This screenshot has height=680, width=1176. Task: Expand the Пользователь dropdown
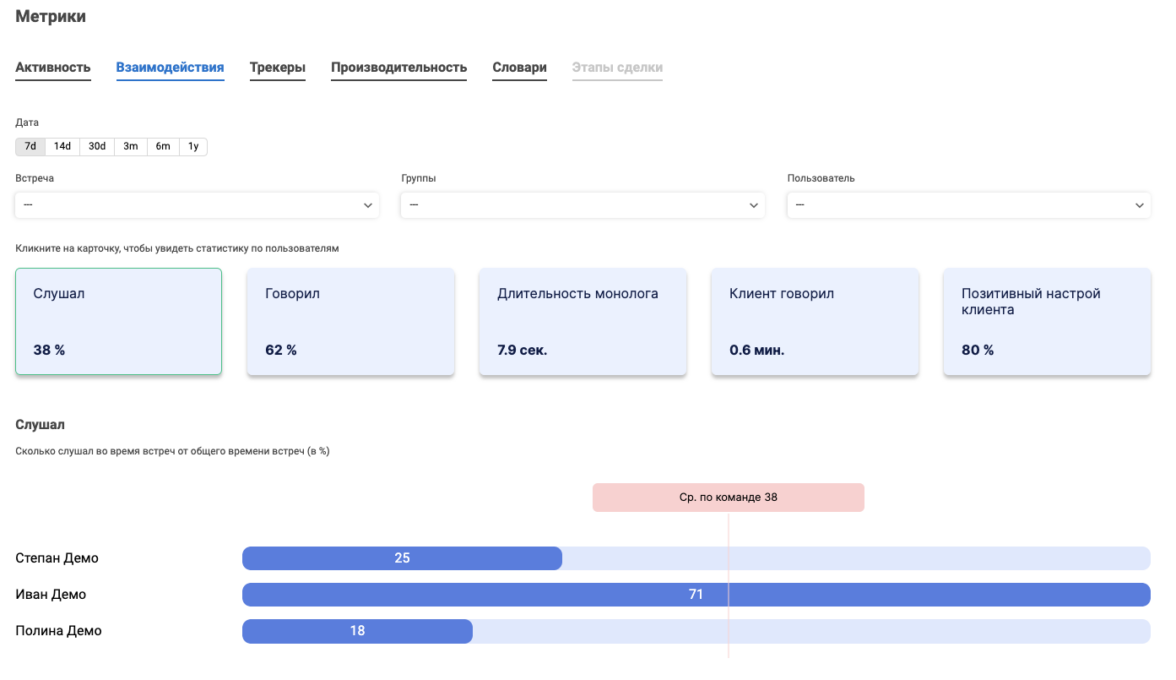(x=968, y=205)
